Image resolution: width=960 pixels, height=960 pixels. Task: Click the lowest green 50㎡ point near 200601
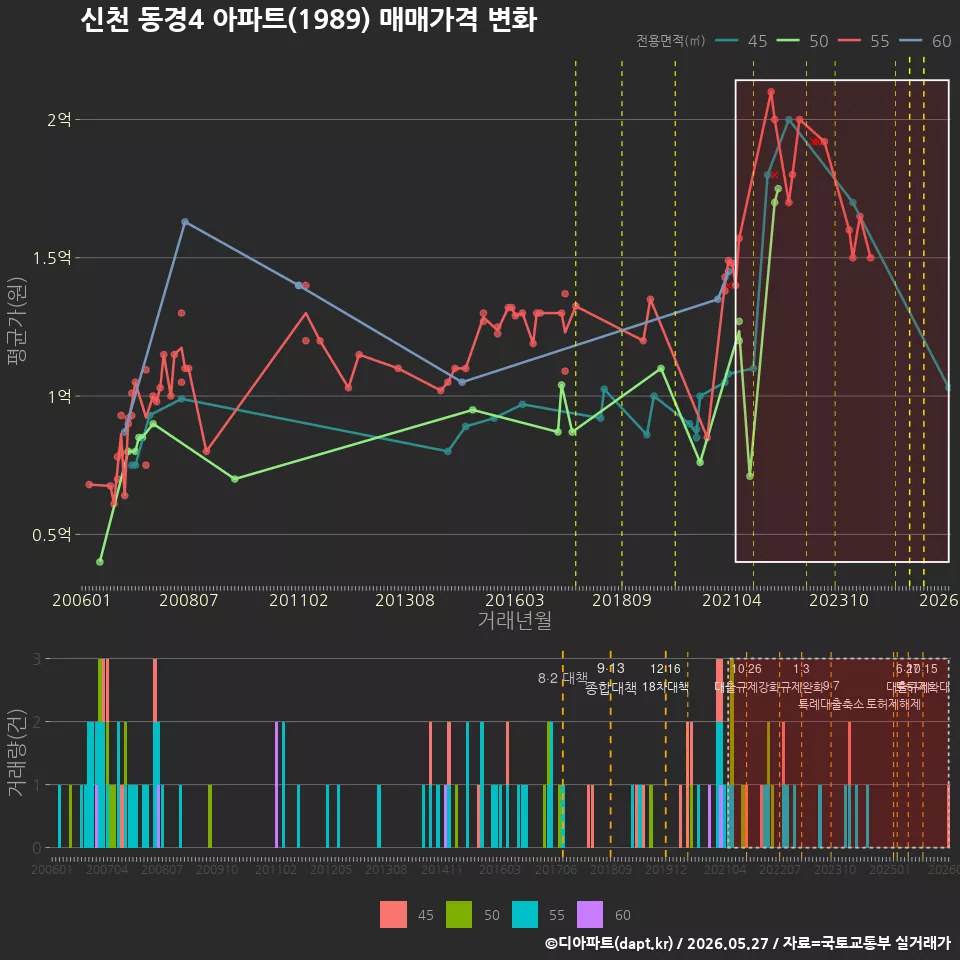click(100, 562)
